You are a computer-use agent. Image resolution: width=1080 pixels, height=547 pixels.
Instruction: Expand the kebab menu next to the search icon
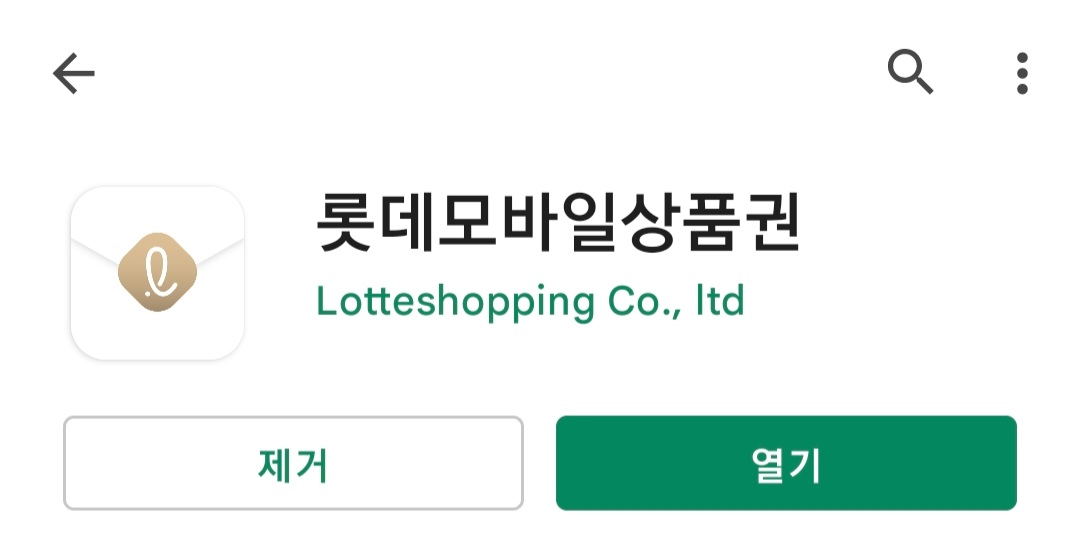tap(1022, 73)
